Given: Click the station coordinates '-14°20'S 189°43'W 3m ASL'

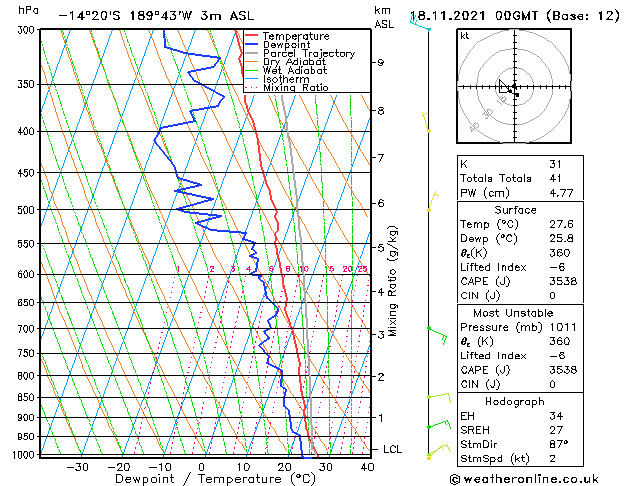Looking at the screenshot, I should click(156, 16).
